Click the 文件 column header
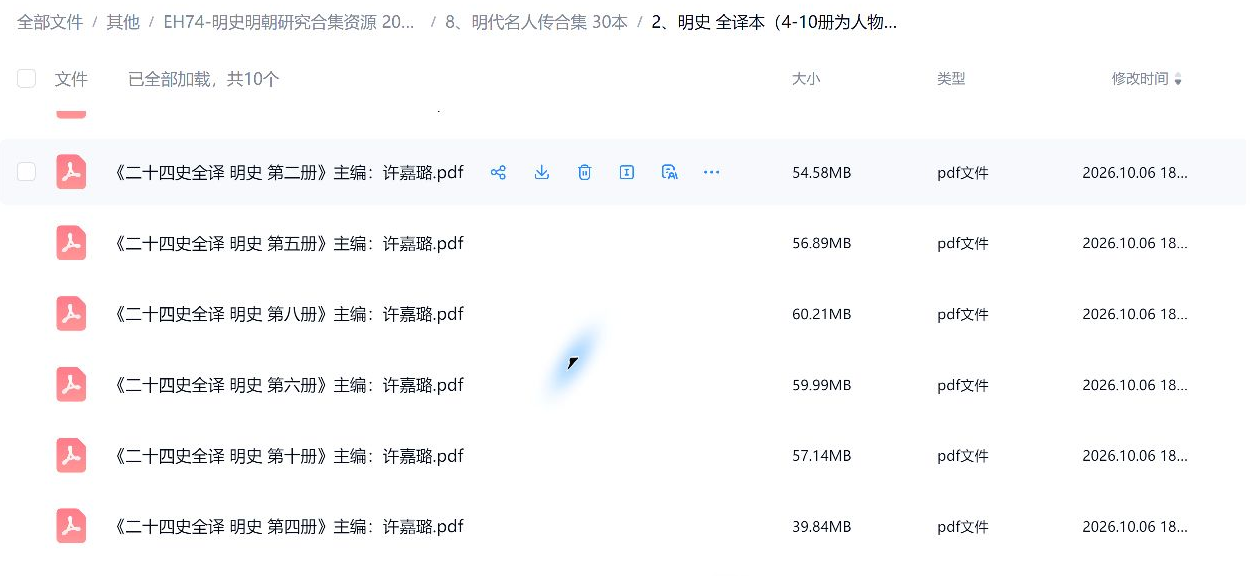 71,79
